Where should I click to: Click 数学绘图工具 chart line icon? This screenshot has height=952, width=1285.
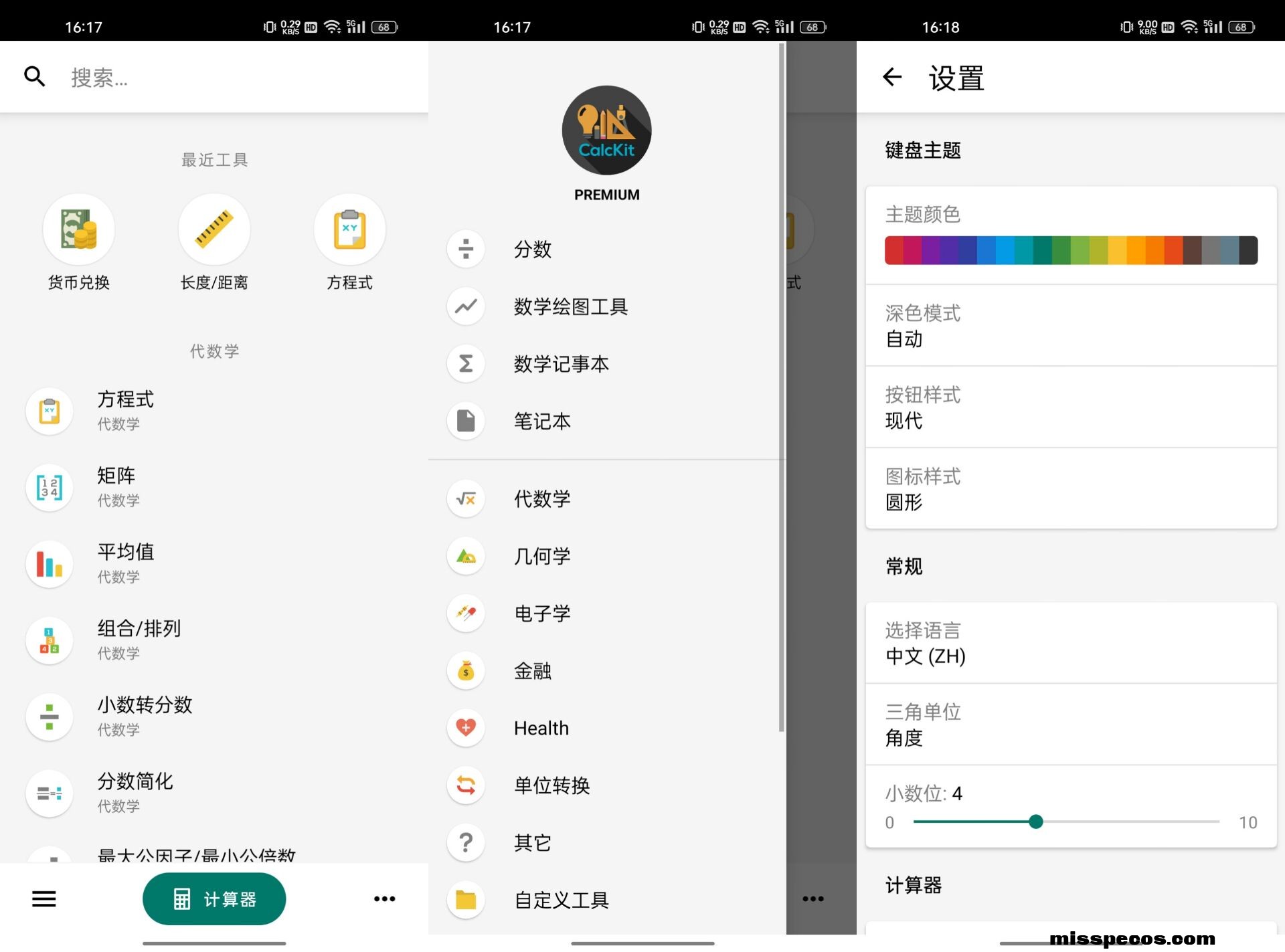point(466,306)
